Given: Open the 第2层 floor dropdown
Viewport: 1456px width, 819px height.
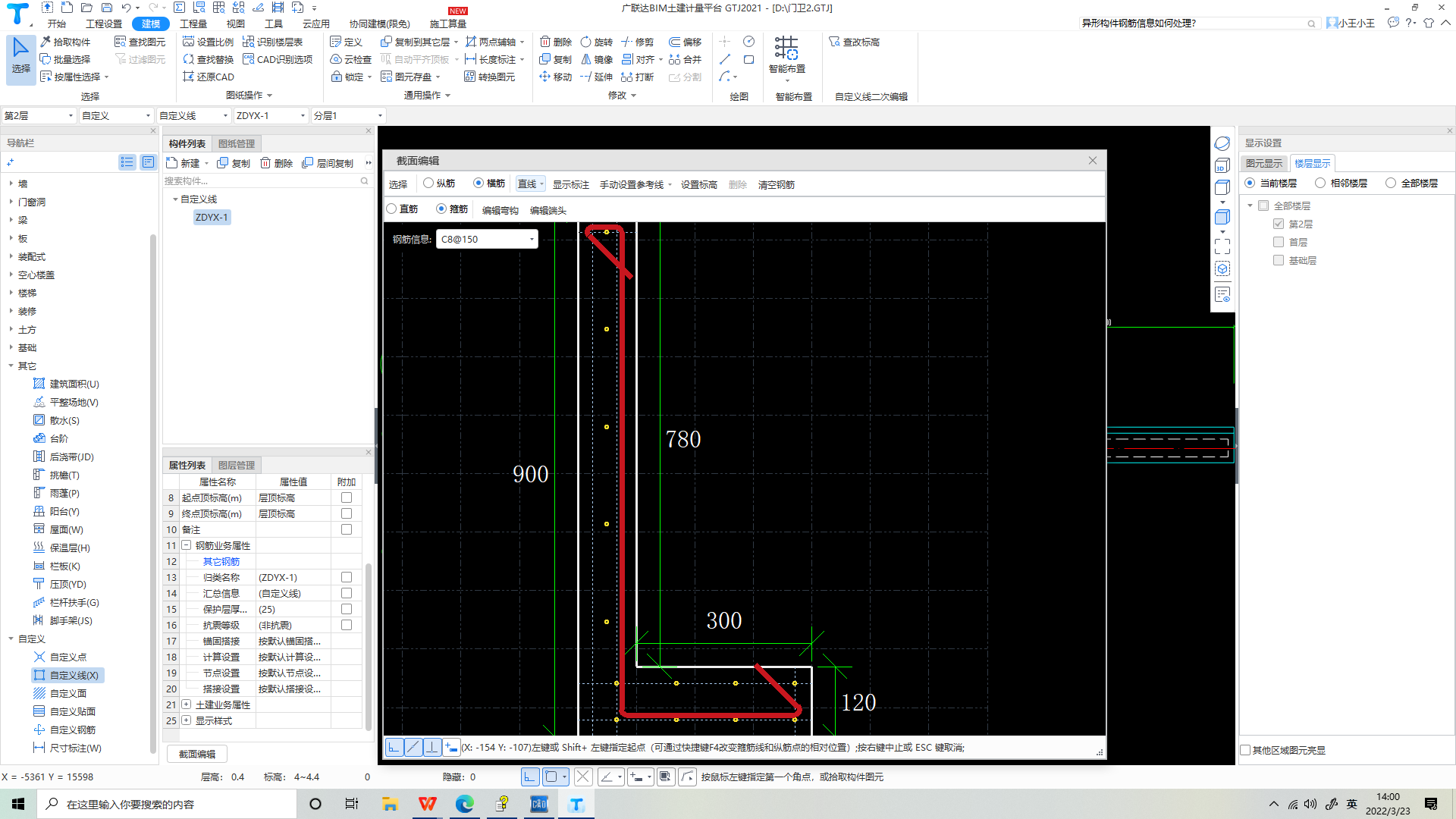Looking at the screenshot, I should [39, 115].
